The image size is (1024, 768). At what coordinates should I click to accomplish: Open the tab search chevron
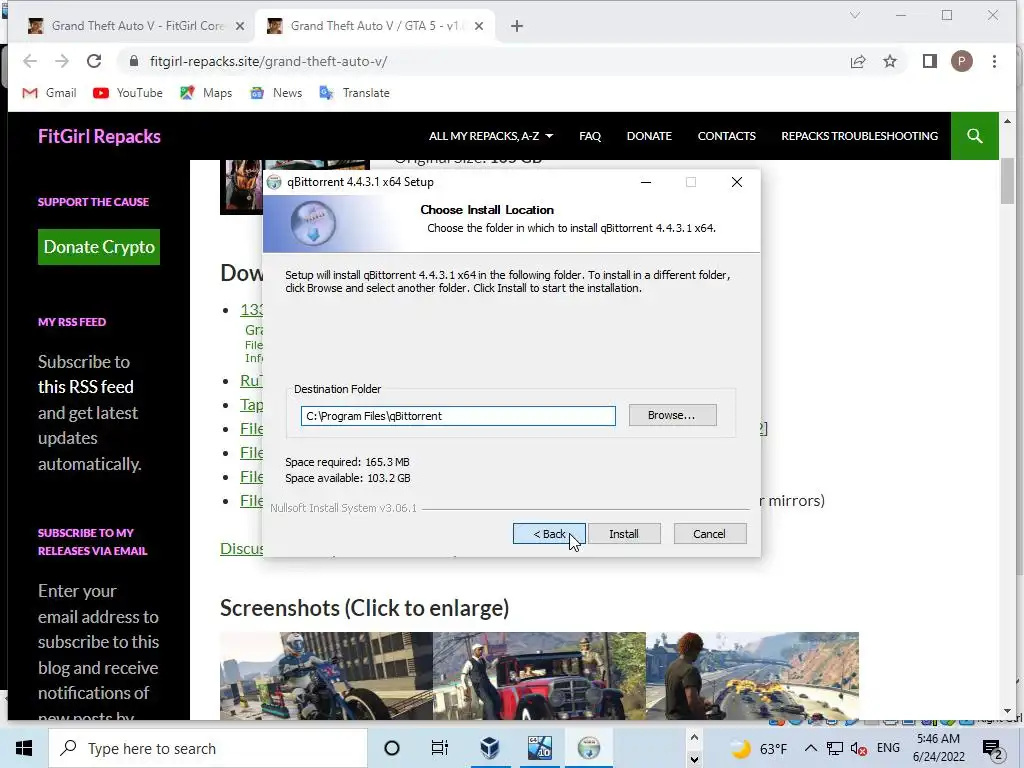click(x=855, y=15)
